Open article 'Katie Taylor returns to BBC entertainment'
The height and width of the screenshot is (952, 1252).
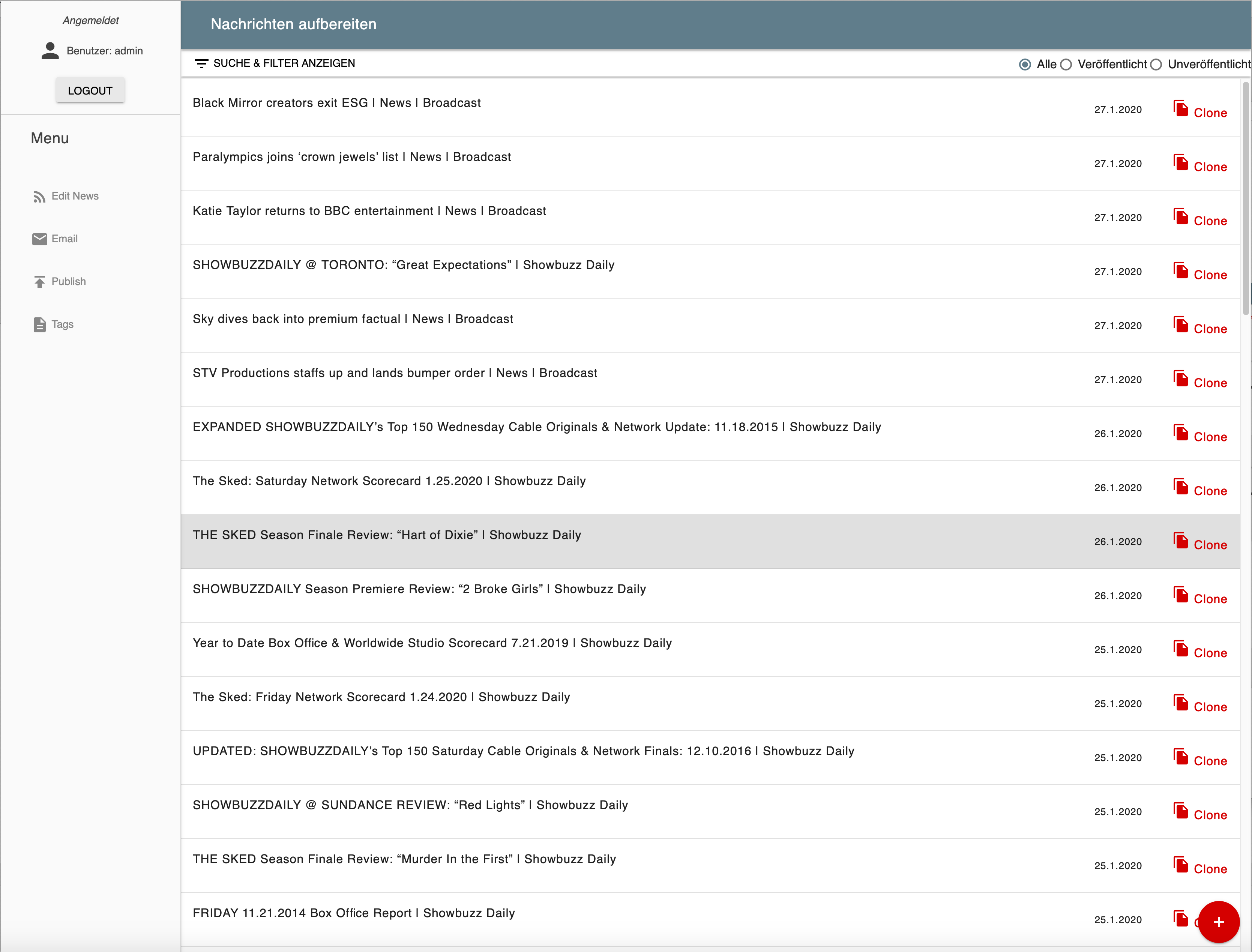369,211
